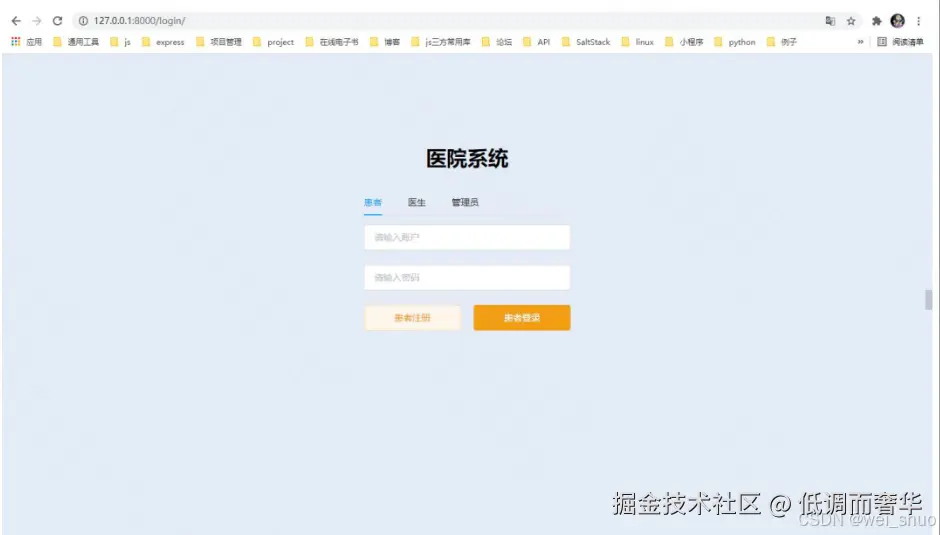View site information icon in address bar
940x535 pixels.
pos(83,21)
